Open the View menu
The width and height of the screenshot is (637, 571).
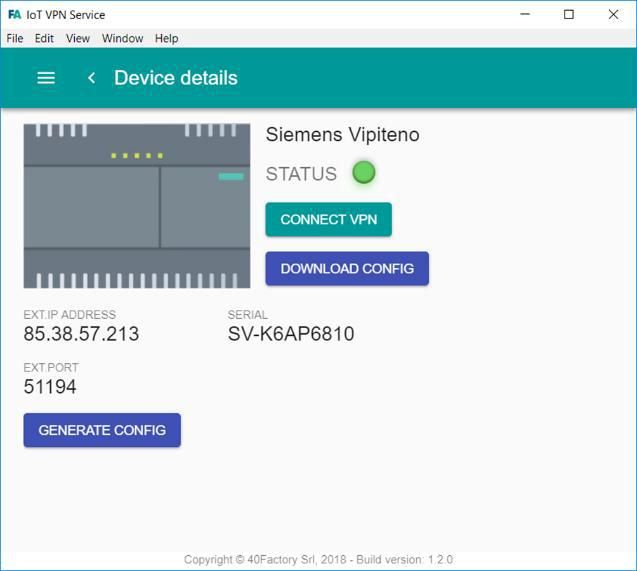(78, 38)
